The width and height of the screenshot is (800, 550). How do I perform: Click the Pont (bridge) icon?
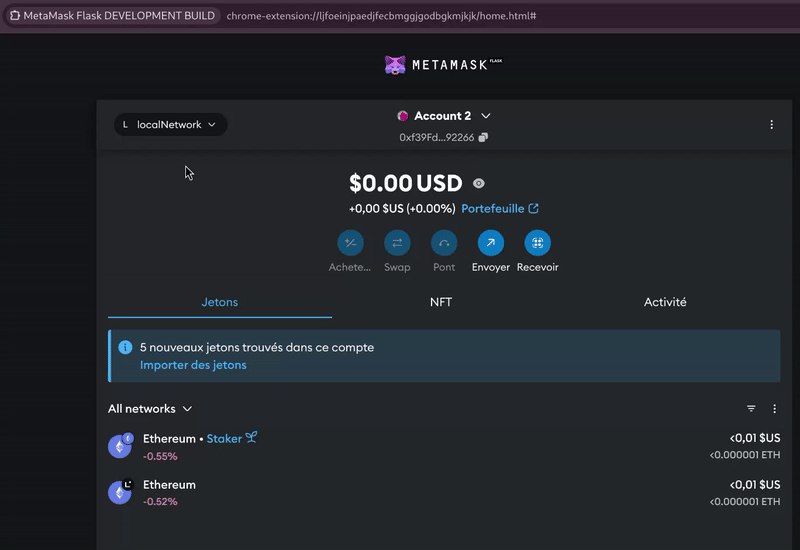pos(444,243)
